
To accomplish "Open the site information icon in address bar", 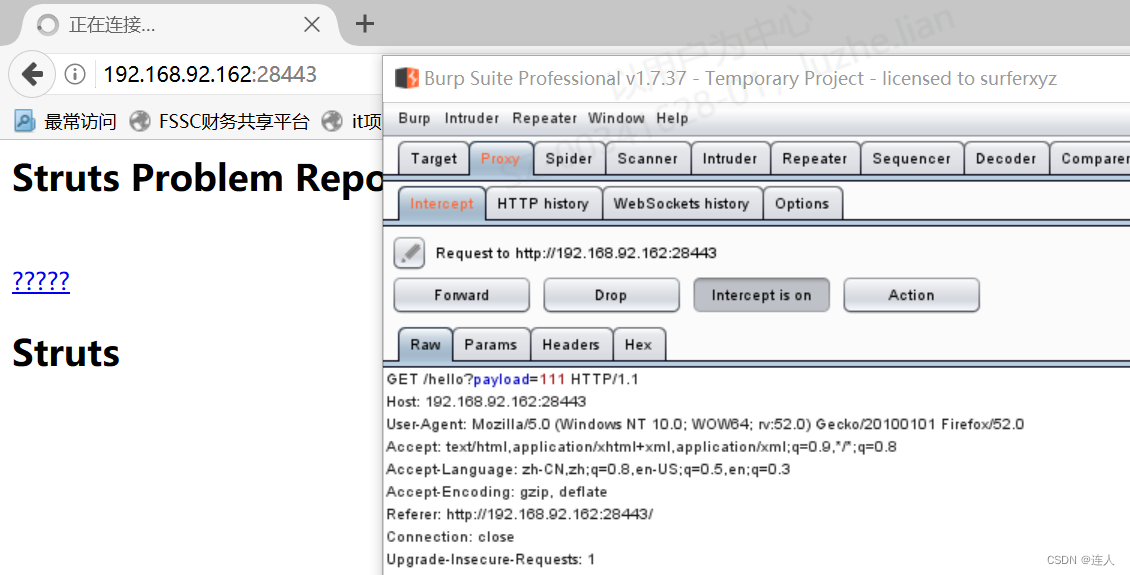I will pyautogui.click(x=75, y=73).
